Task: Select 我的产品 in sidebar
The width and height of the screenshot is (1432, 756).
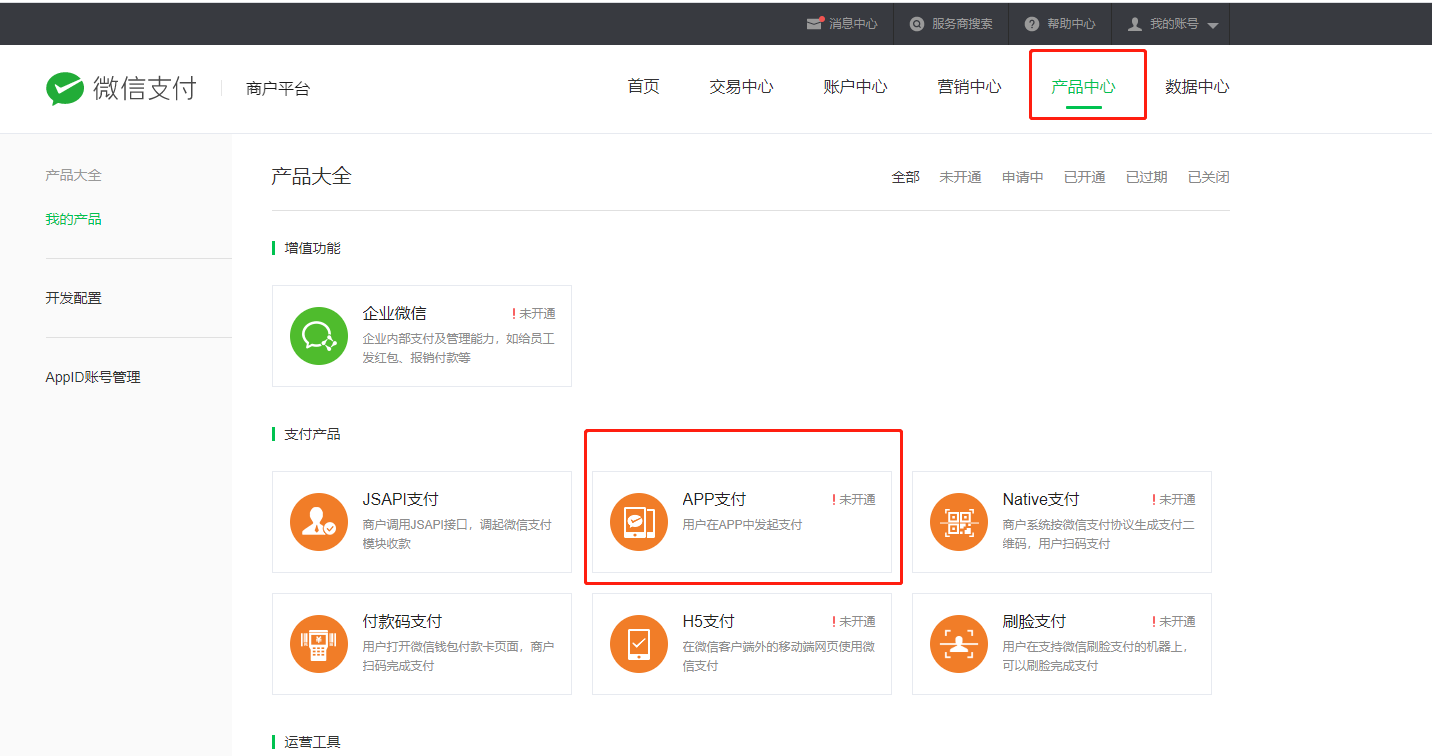Action: pyautogui.click(x=73, y=219)
